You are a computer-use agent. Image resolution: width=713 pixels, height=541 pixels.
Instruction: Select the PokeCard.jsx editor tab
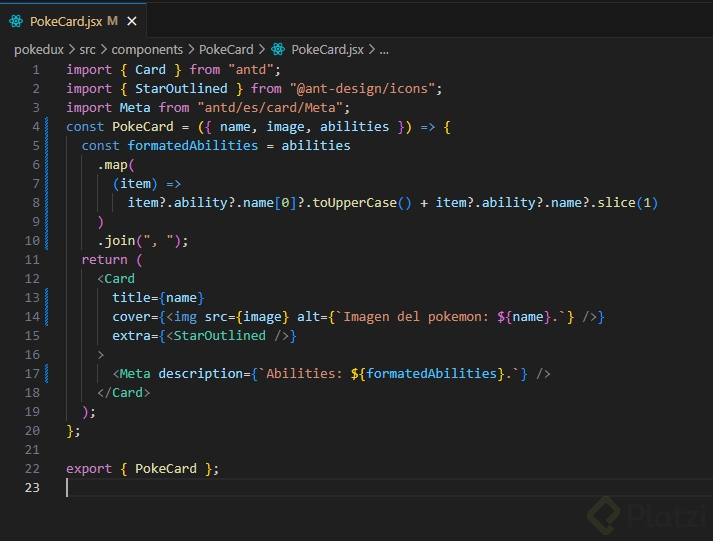73,21
